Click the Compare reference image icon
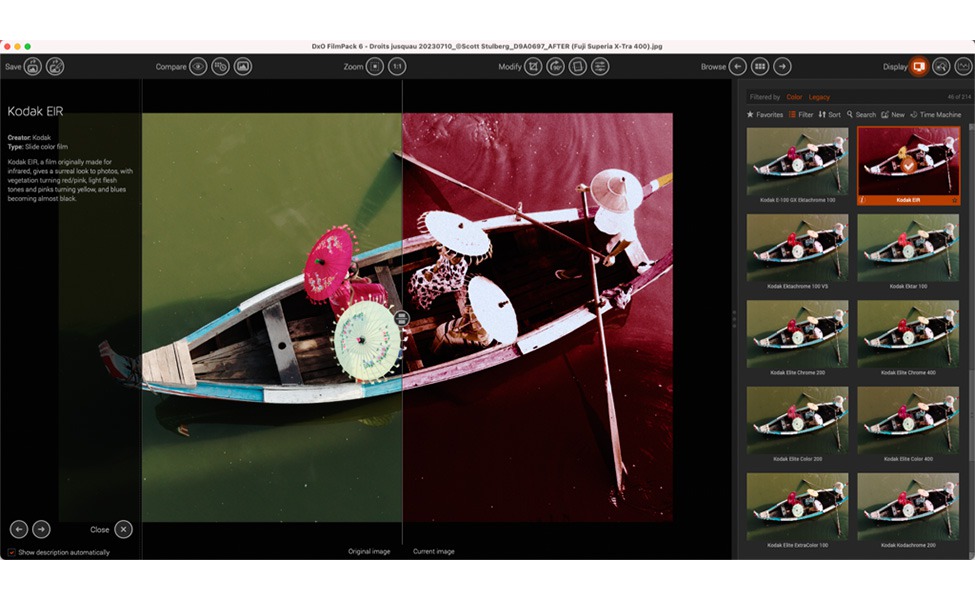This screenshot has height=600, width=975. [x=243, y=67]
